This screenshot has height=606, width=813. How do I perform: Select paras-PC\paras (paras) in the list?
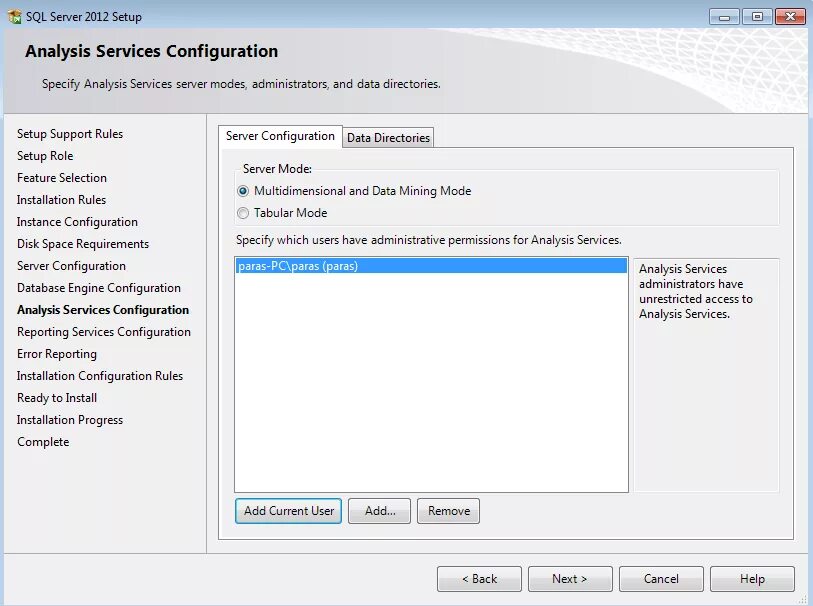[431, 266]
